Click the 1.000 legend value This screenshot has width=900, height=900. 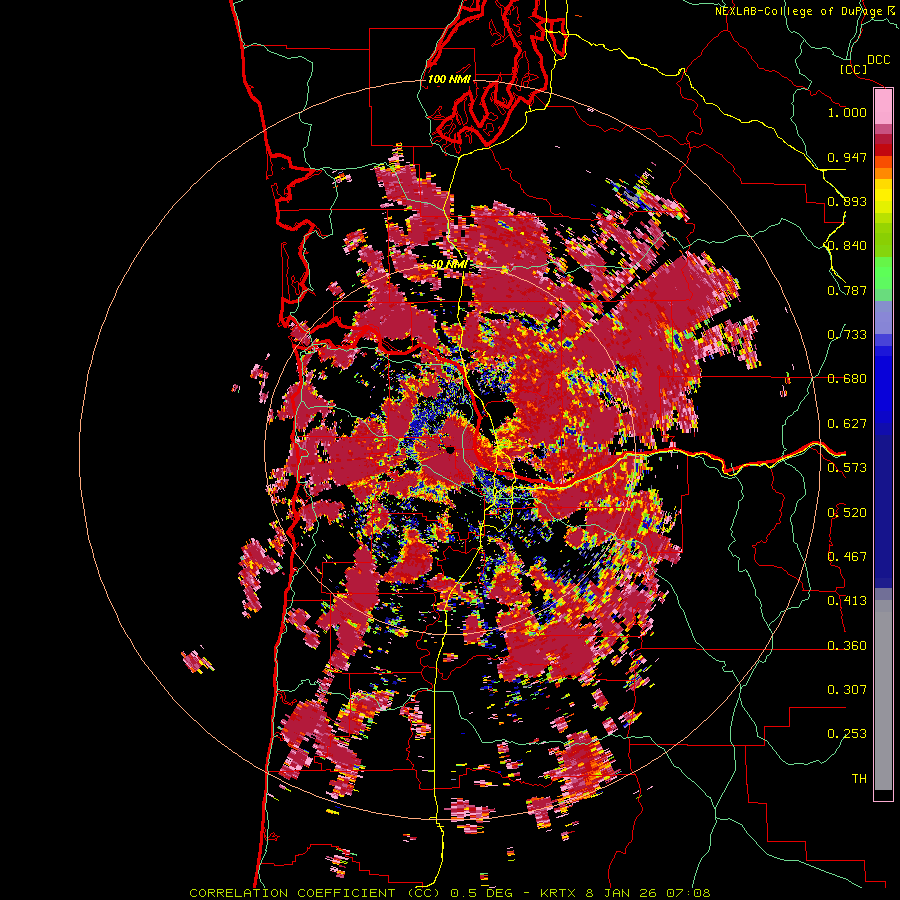847,112
